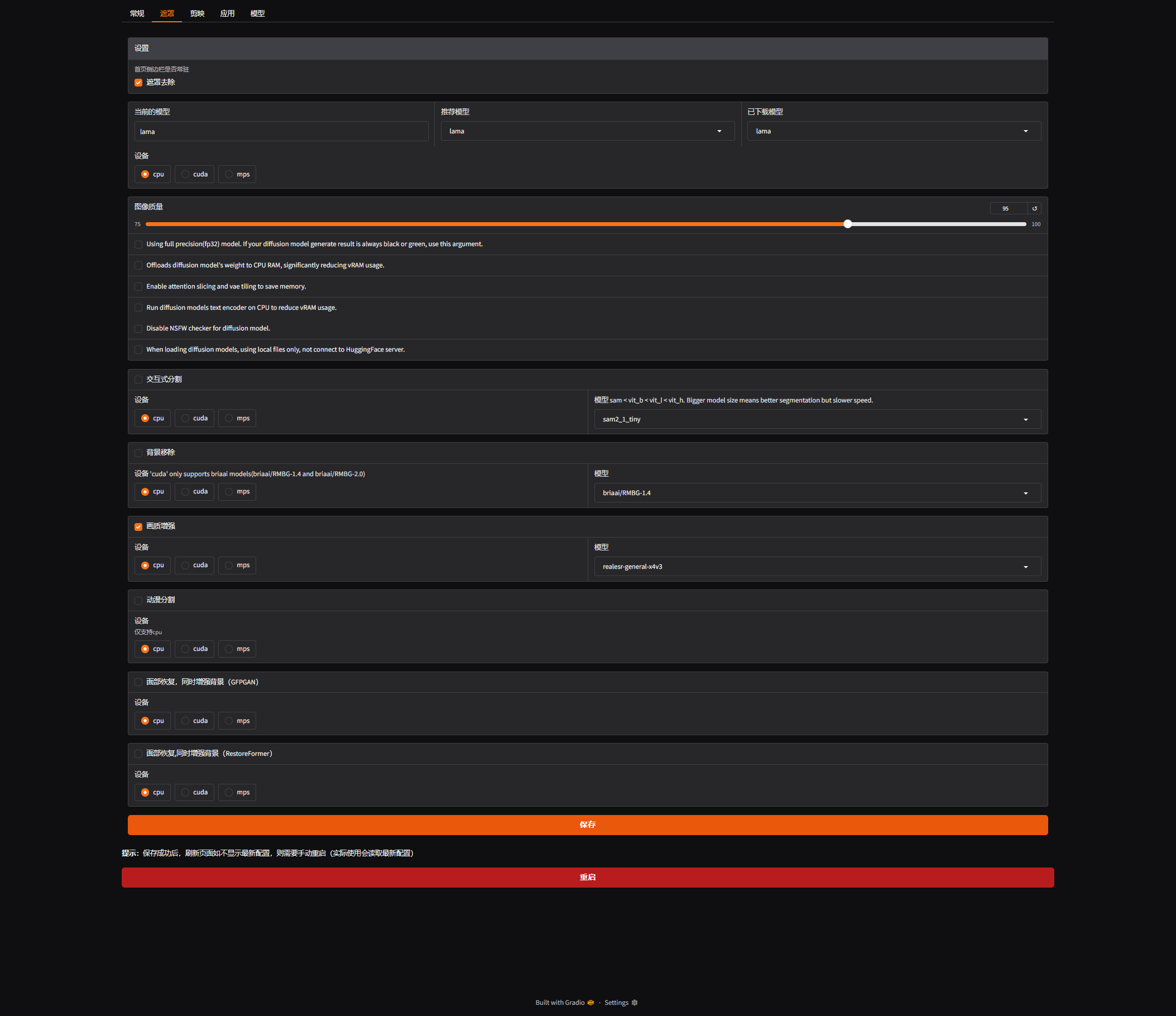Click the 当前的模型 text field

281,131
